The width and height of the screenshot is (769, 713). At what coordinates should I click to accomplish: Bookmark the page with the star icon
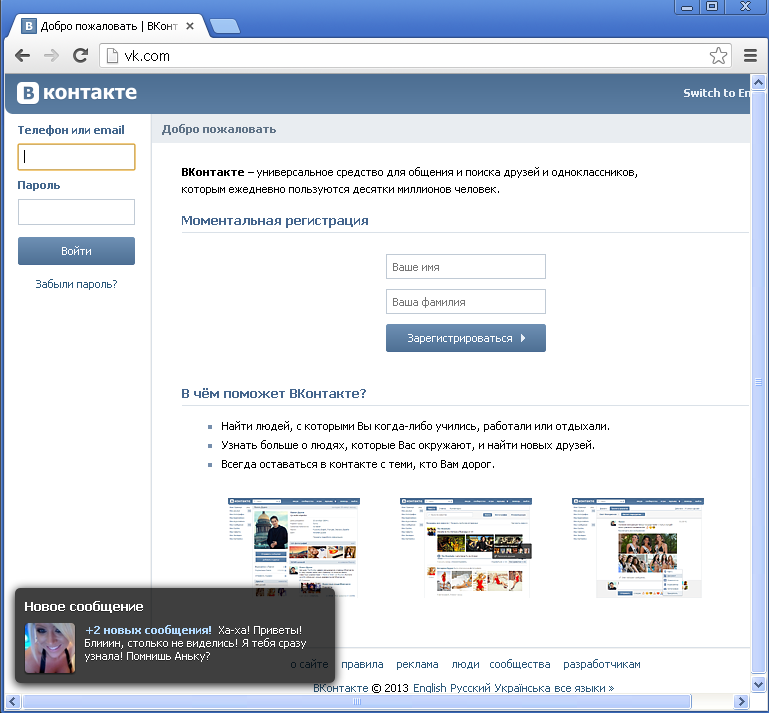pyautogui.click(x=718, y=56)
